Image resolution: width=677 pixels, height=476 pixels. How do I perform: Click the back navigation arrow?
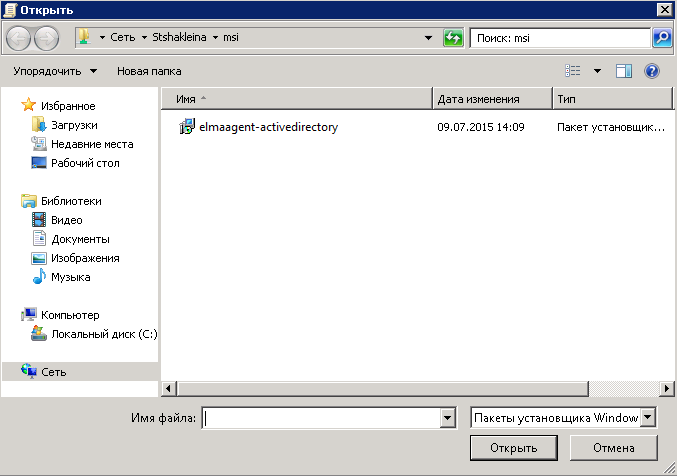(20, 38)
